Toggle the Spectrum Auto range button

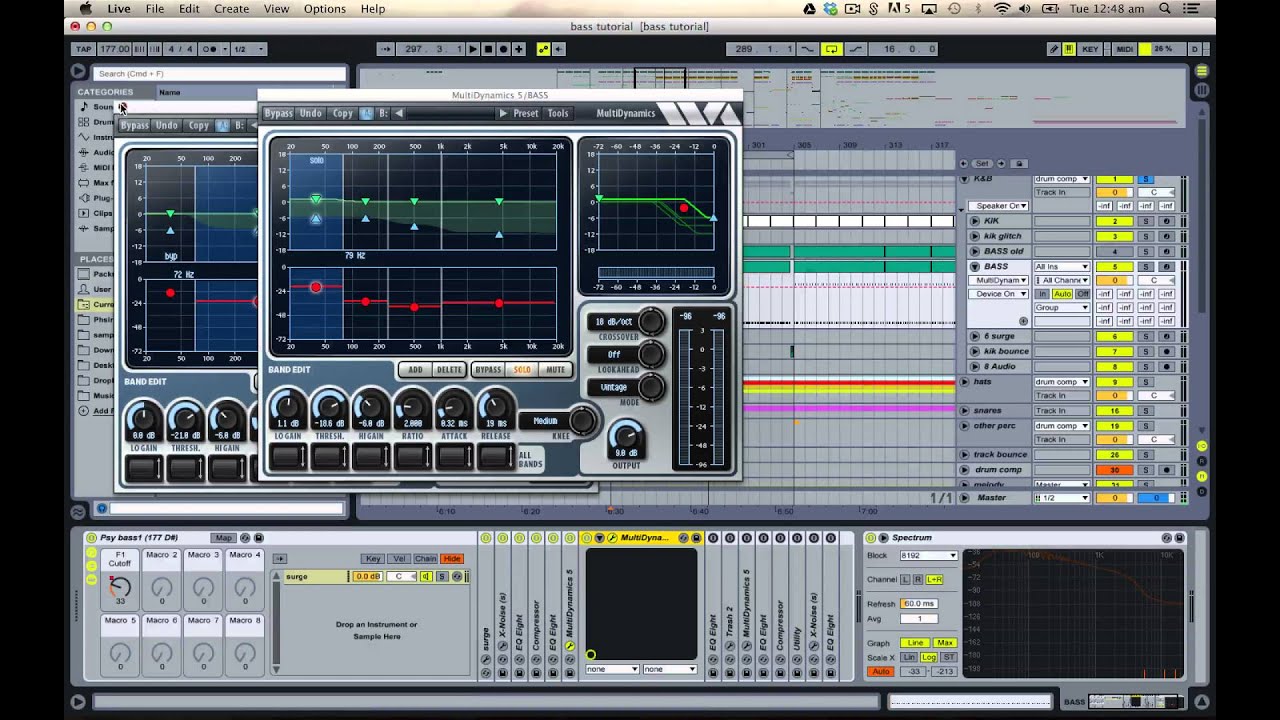coord(880,671)
